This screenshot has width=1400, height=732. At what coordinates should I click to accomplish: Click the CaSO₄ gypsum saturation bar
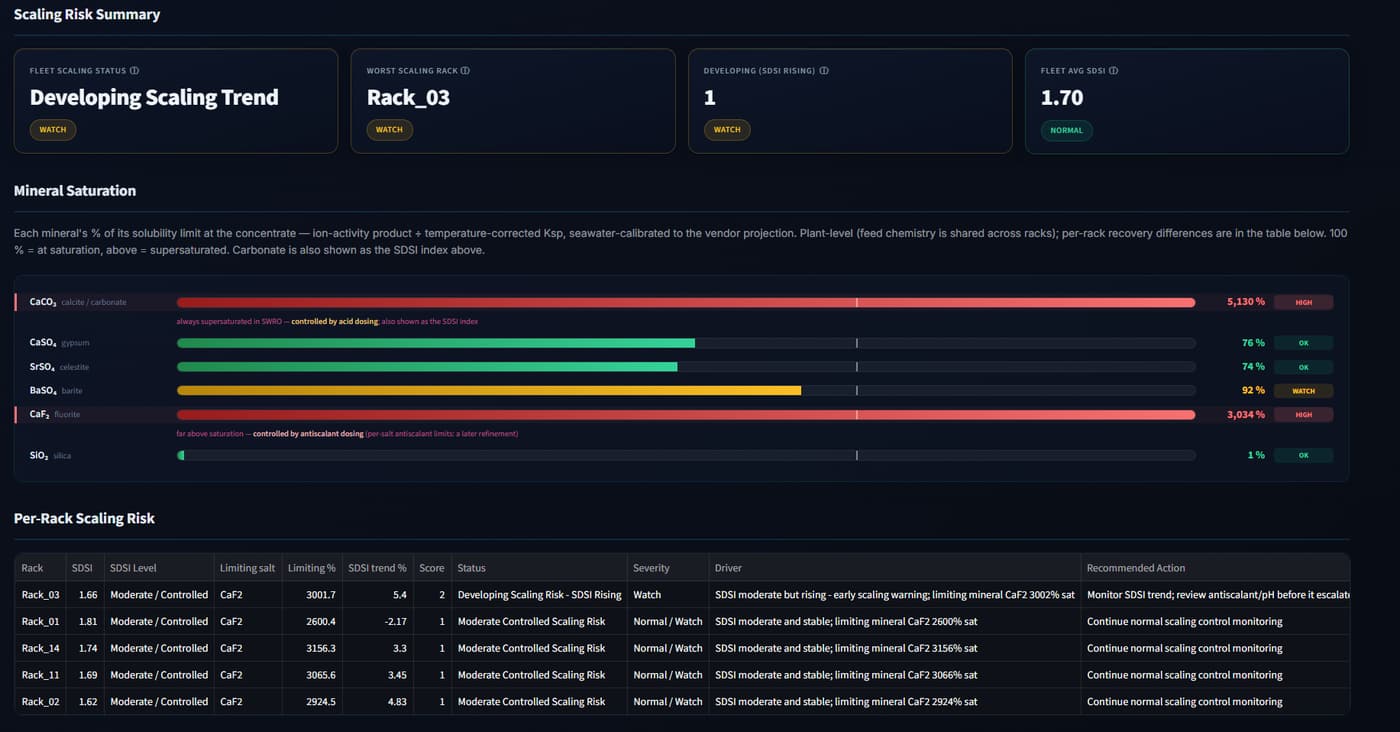(686, 343)
